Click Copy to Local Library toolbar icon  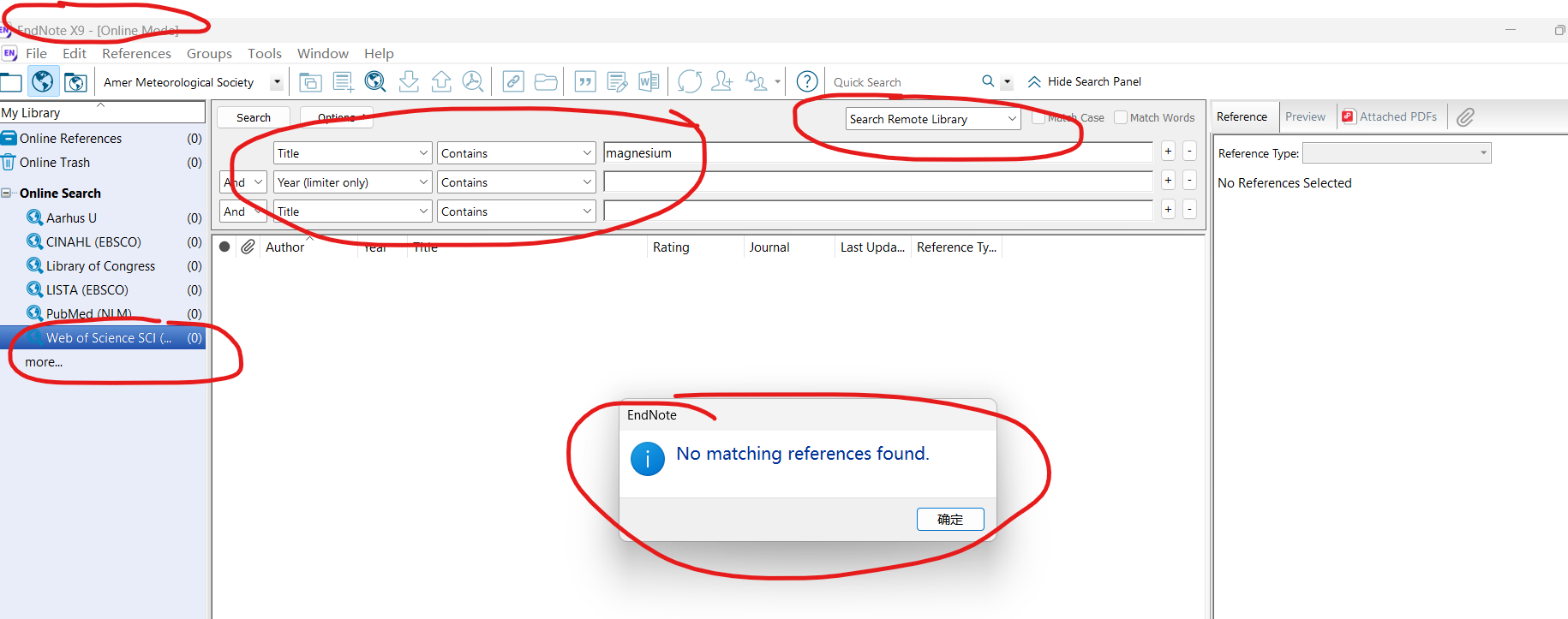pos(310,82)
